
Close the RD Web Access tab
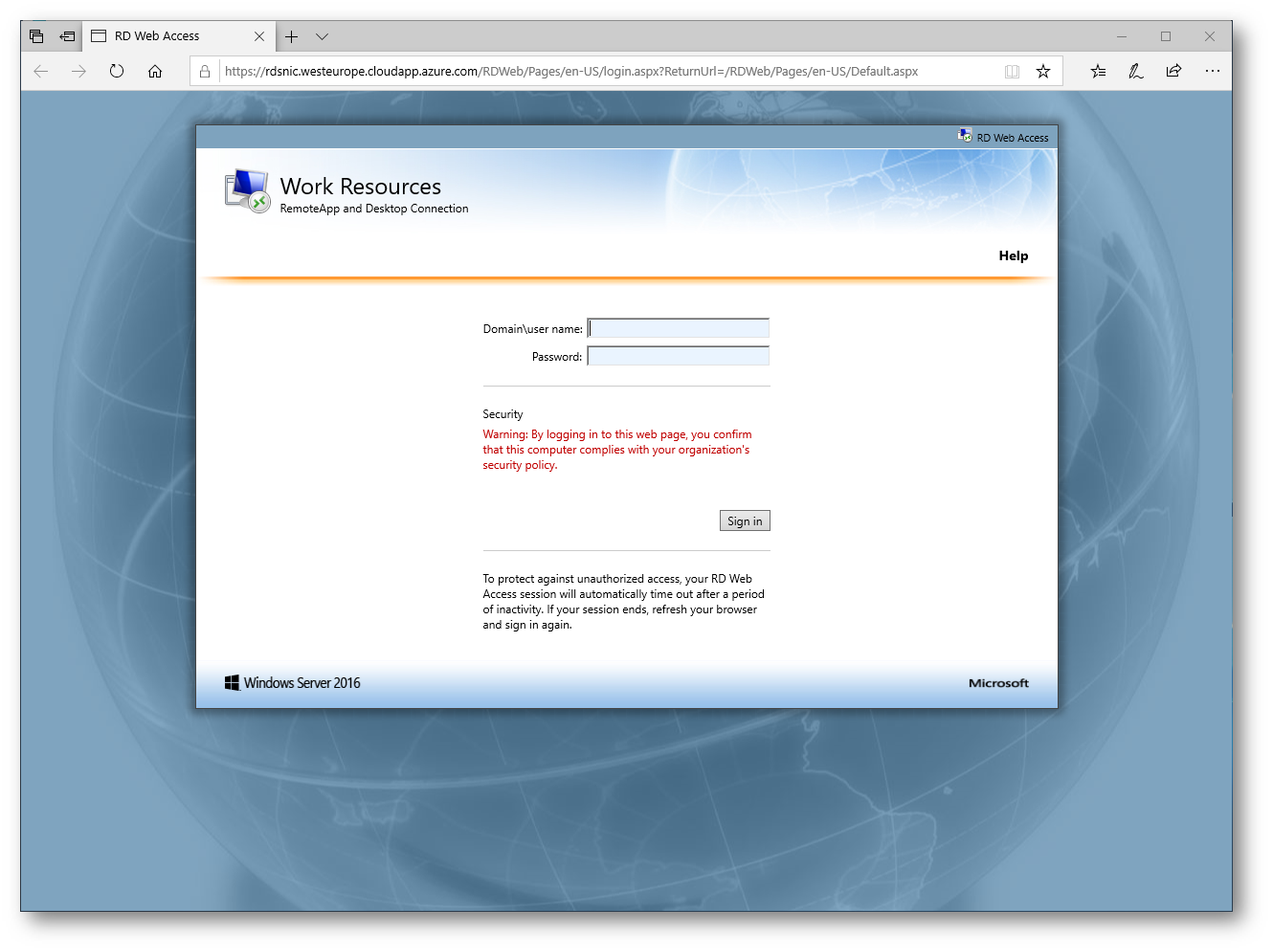point(259,36)
